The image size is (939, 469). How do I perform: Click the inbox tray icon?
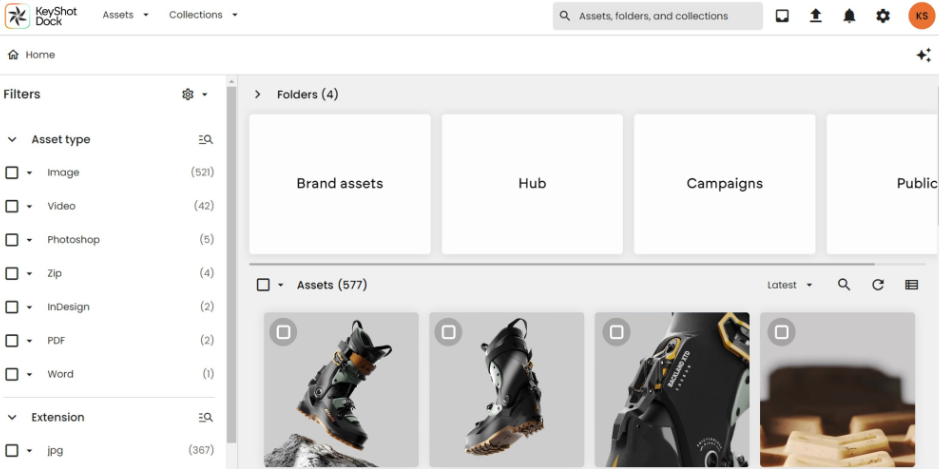pyautogui.click(x=782, y=16)
